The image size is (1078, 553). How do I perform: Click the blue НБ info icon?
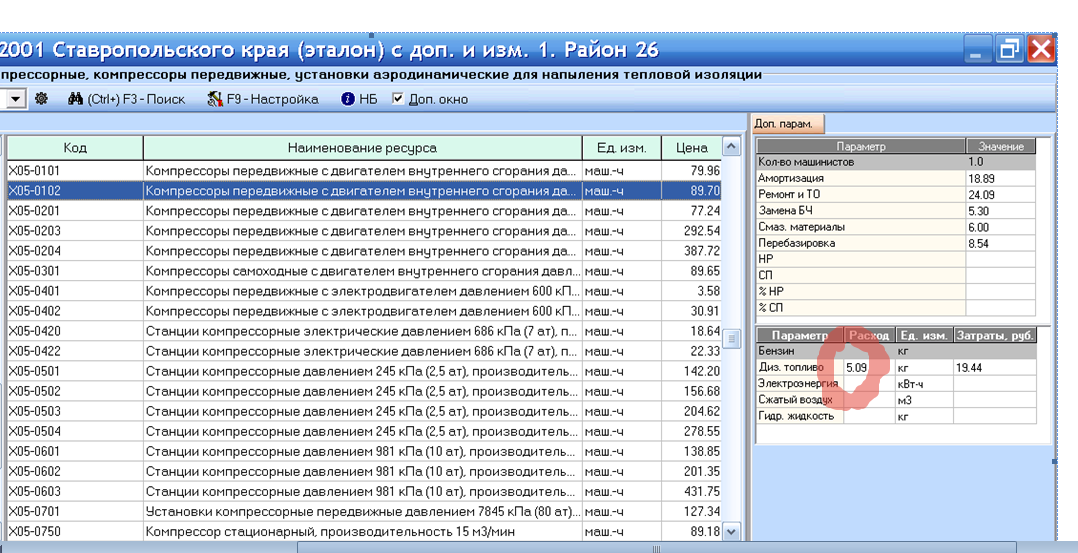click(x=348, y=99)
